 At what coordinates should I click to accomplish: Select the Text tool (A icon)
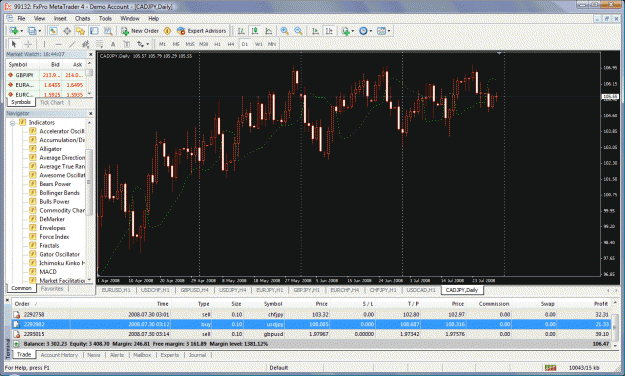tap(113, 44)
